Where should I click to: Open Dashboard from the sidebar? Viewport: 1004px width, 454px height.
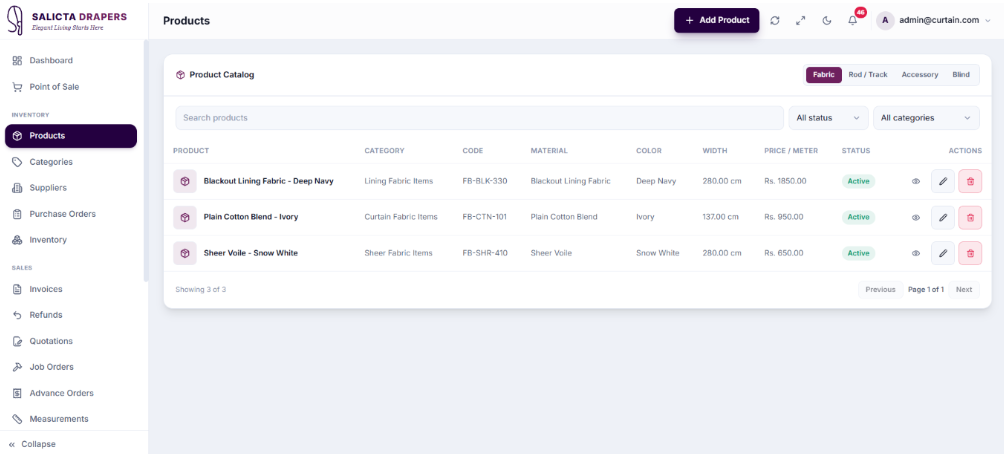[x=71, y=60]
